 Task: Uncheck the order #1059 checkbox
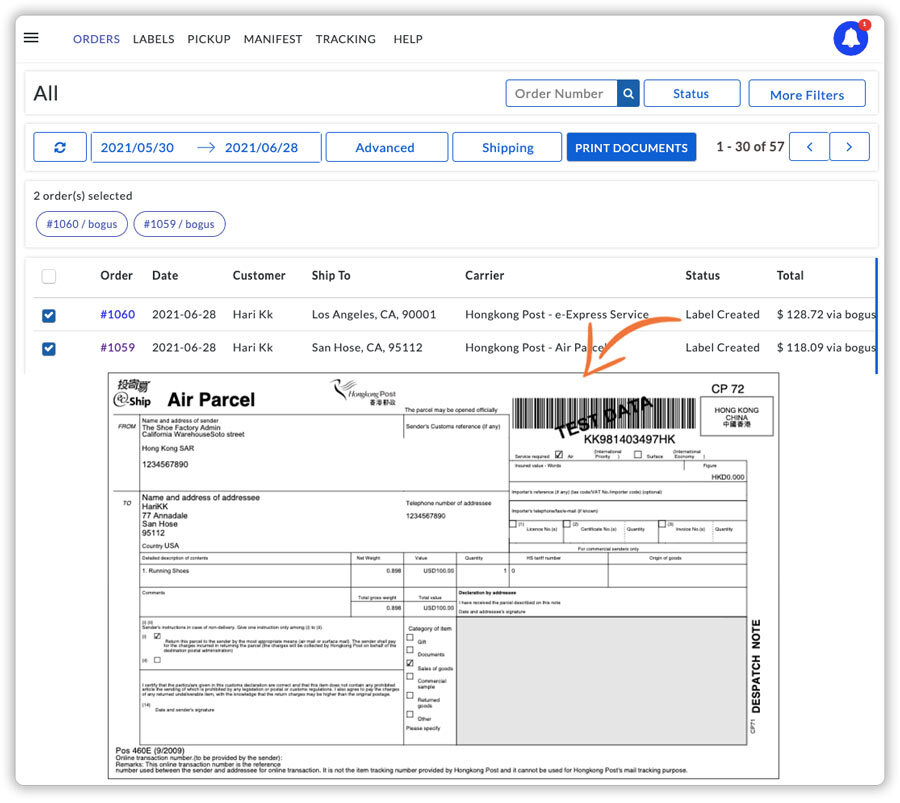tap(49, 348)
